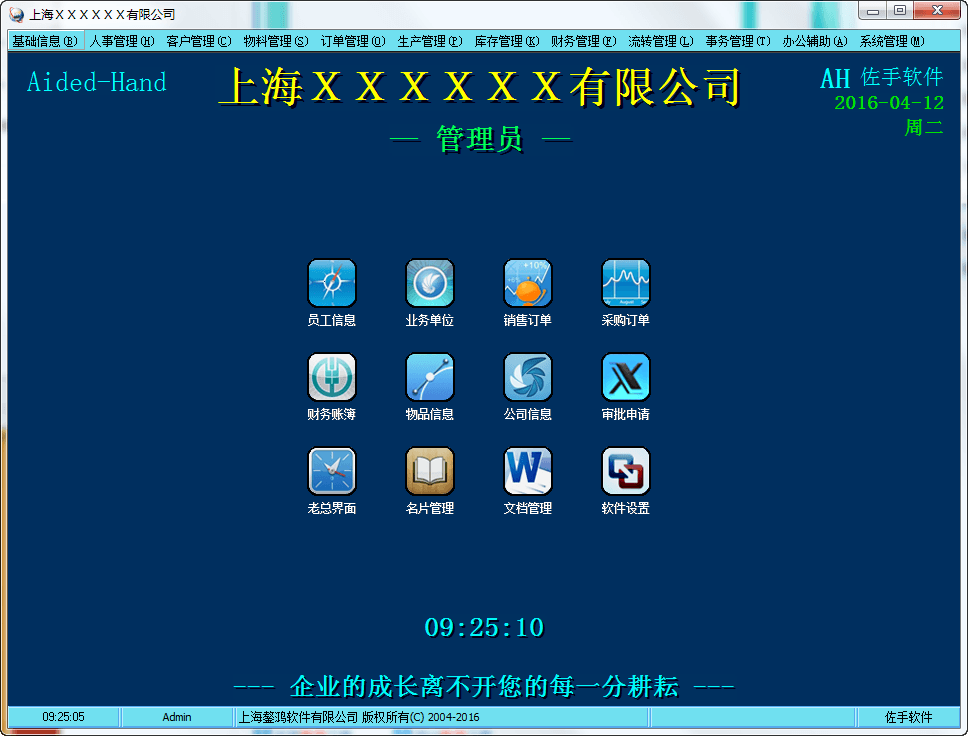Click the status bar time 09:25:05
Screen dimensions: 968x736
tap(64, 717)
